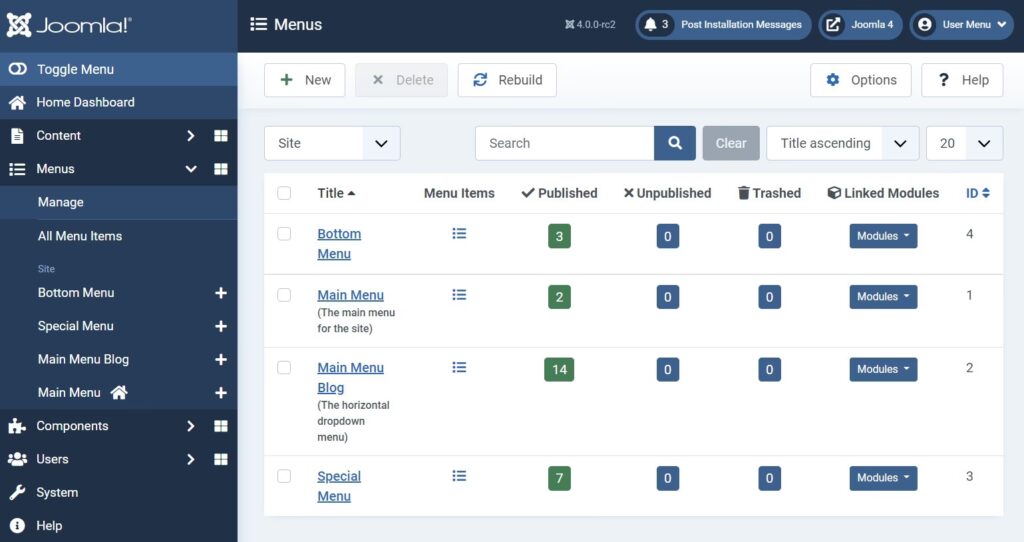The image size is (1024, 542).
Task: Open the Users dashboard grid icon
Action: [x=221, y=460]
